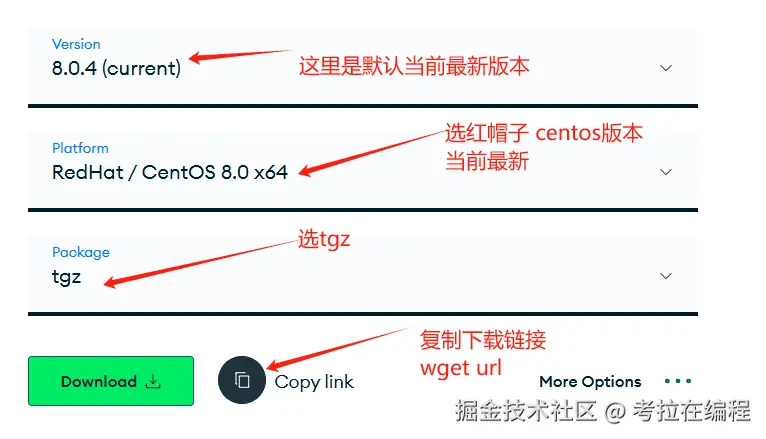Expand the Version dropdown chevron
This screenshot has width=766, height=439.
tap(666, 68)
